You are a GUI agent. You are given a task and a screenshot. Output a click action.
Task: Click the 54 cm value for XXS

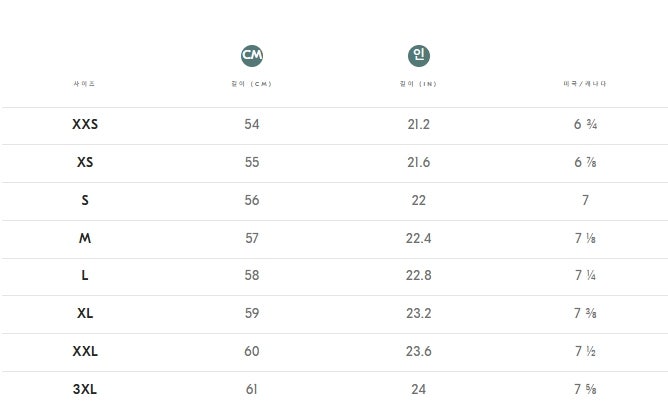[x=252, y=125]
